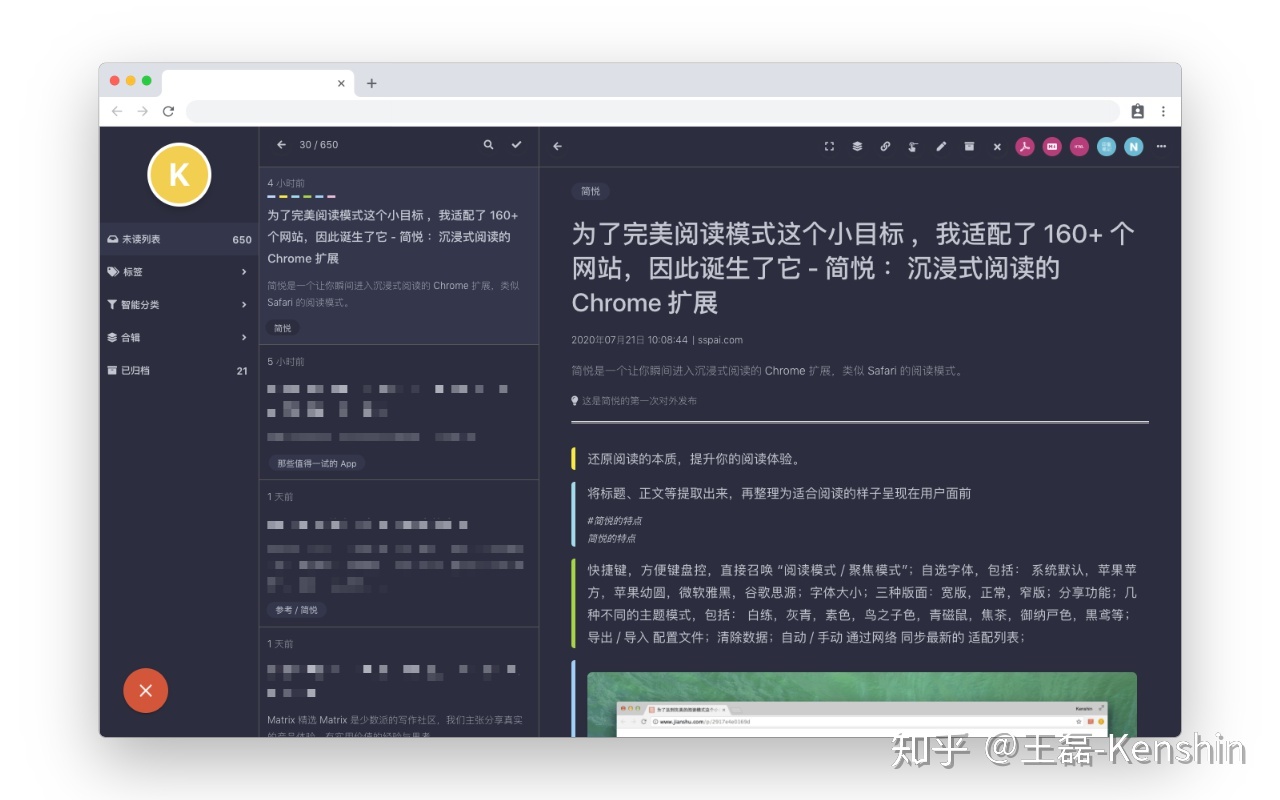Click the 21 archived count

click(242, 371)
